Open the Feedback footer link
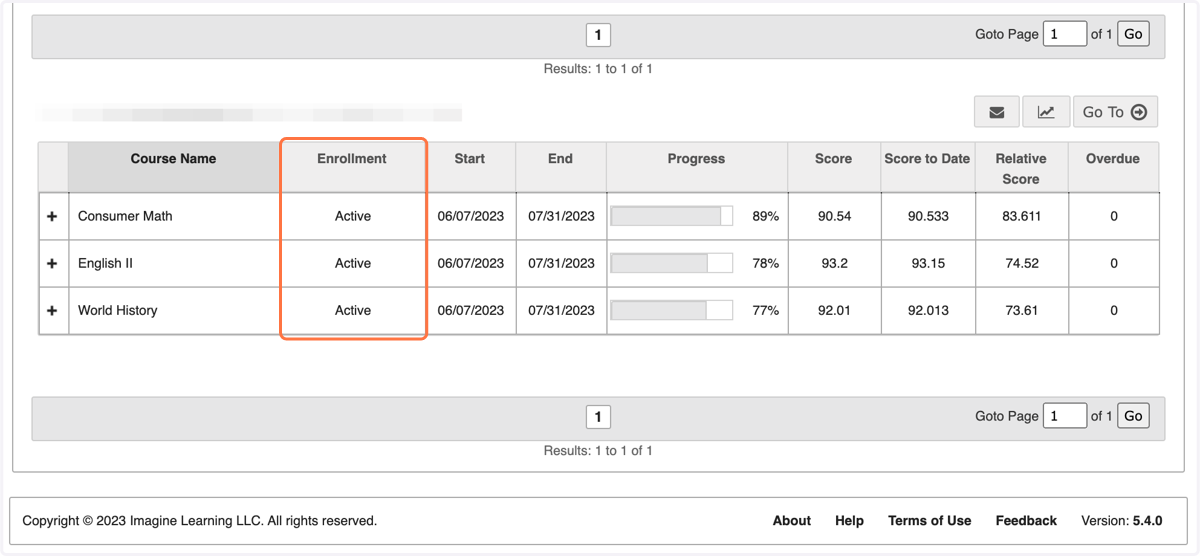The image size is (1200, 556). 1026,521
